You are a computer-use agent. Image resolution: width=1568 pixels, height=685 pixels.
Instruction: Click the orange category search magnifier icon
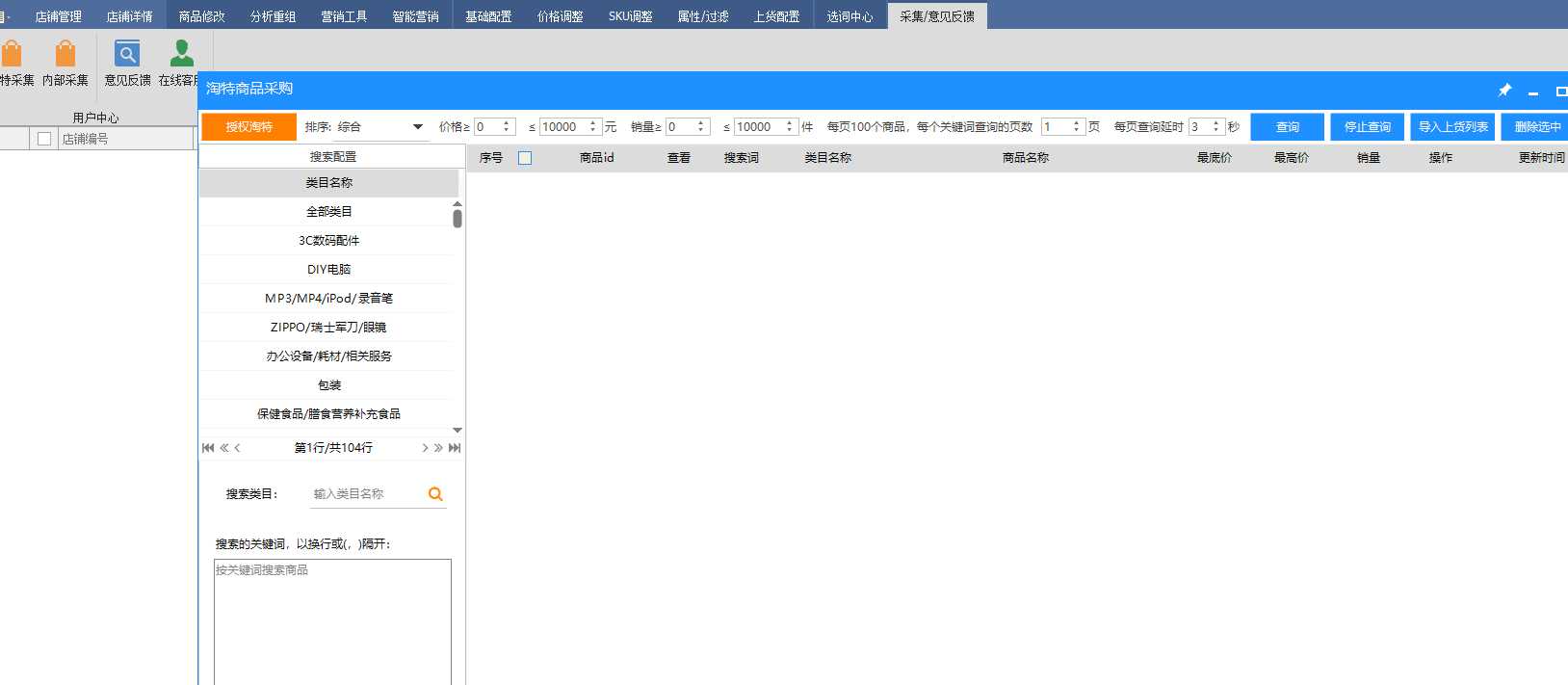(x=435, y=494)
